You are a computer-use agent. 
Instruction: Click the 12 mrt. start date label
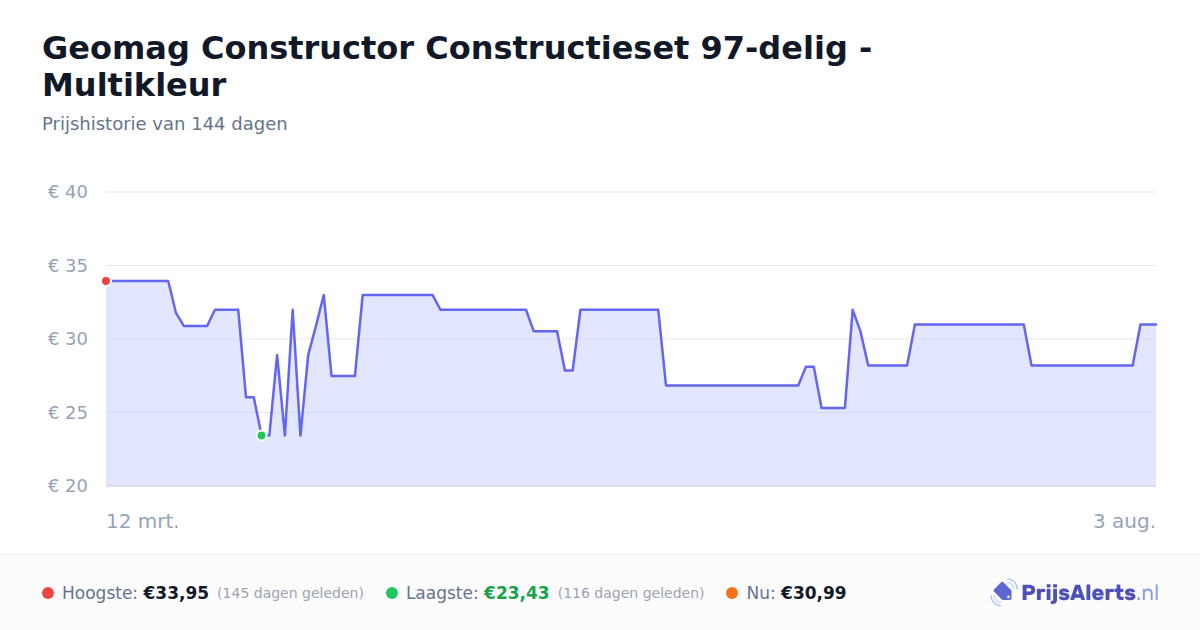pyautogui.click(x=143, y=522)
